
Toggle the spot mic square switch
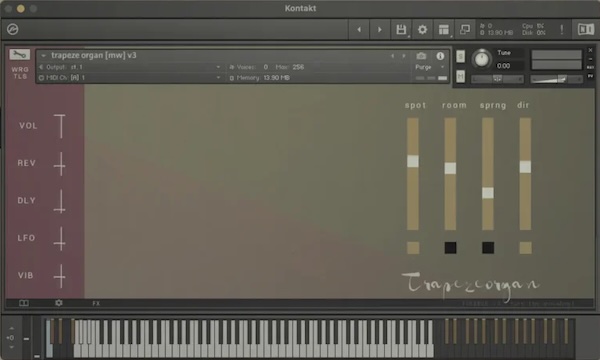[413, 248]
